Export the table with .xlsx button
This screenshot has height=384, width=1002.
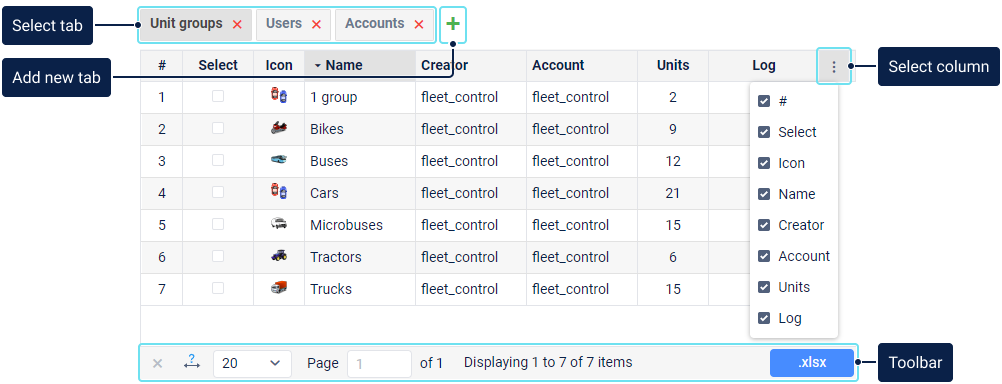click(812, 363)
